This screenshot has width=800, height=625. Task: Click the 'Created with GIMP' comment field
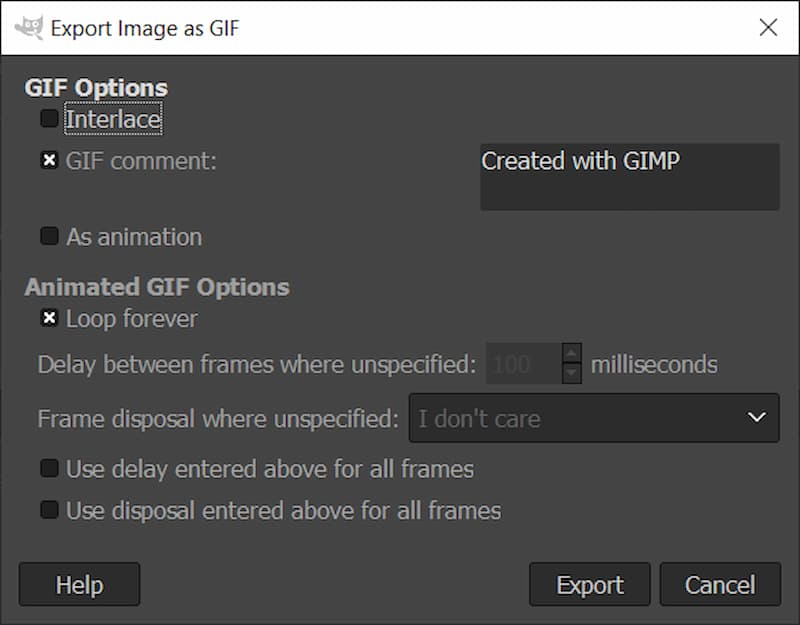629,176
